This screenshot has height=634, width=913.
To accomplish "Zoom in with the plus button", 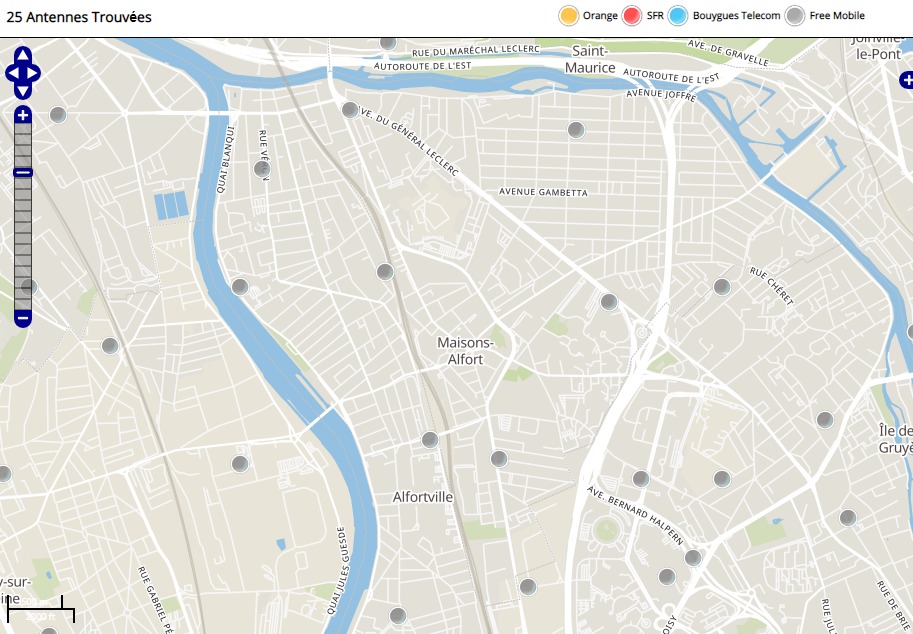I will click(x=22, y=115).
